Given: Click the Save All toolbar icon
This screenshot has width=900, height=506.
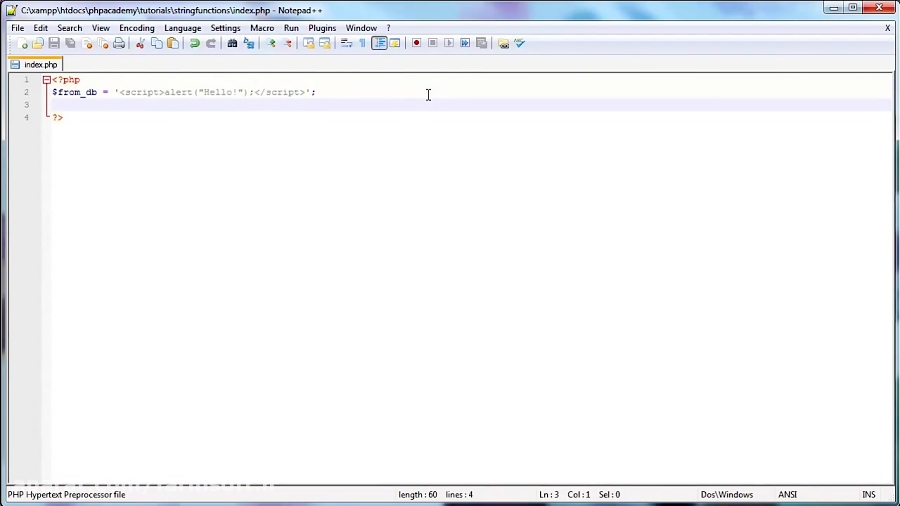Looking at the screenshot, I should pos(70,44).
